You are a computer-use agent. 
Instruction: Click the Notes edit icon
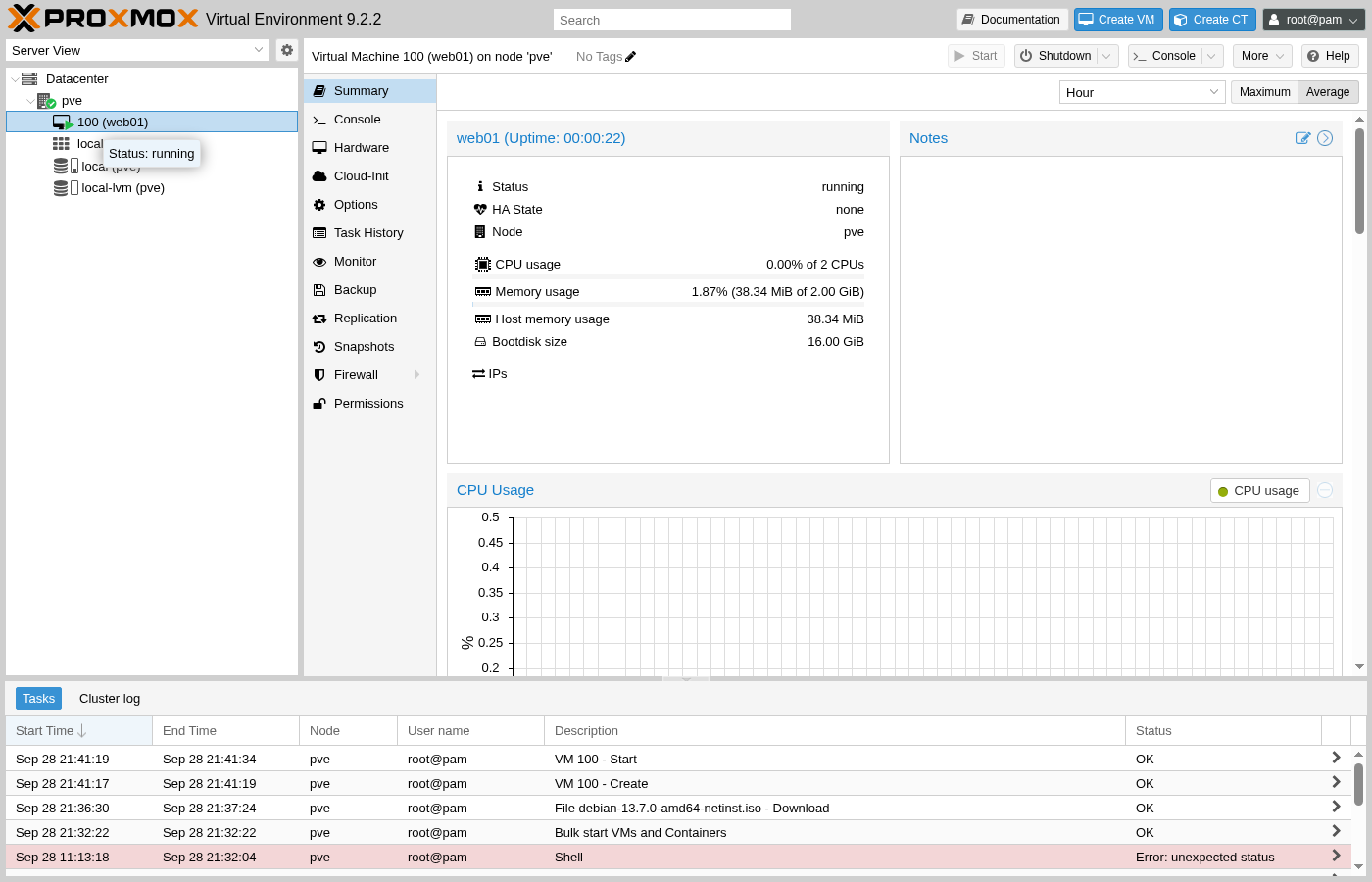coord(1302,138)
